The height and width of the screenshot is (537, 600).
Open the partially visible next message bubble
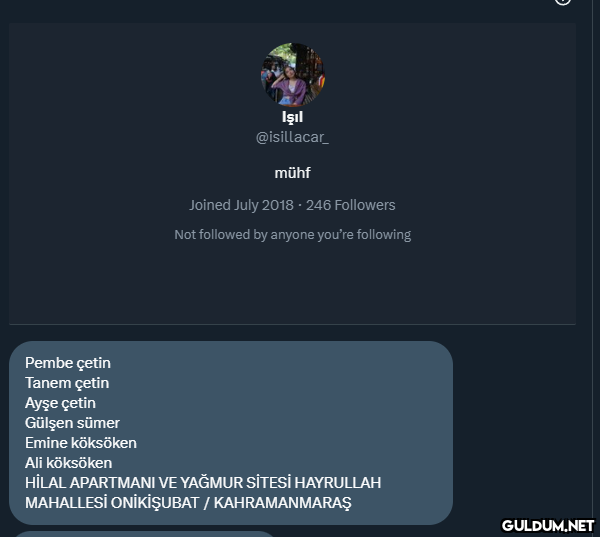click(x=143, y=534)
